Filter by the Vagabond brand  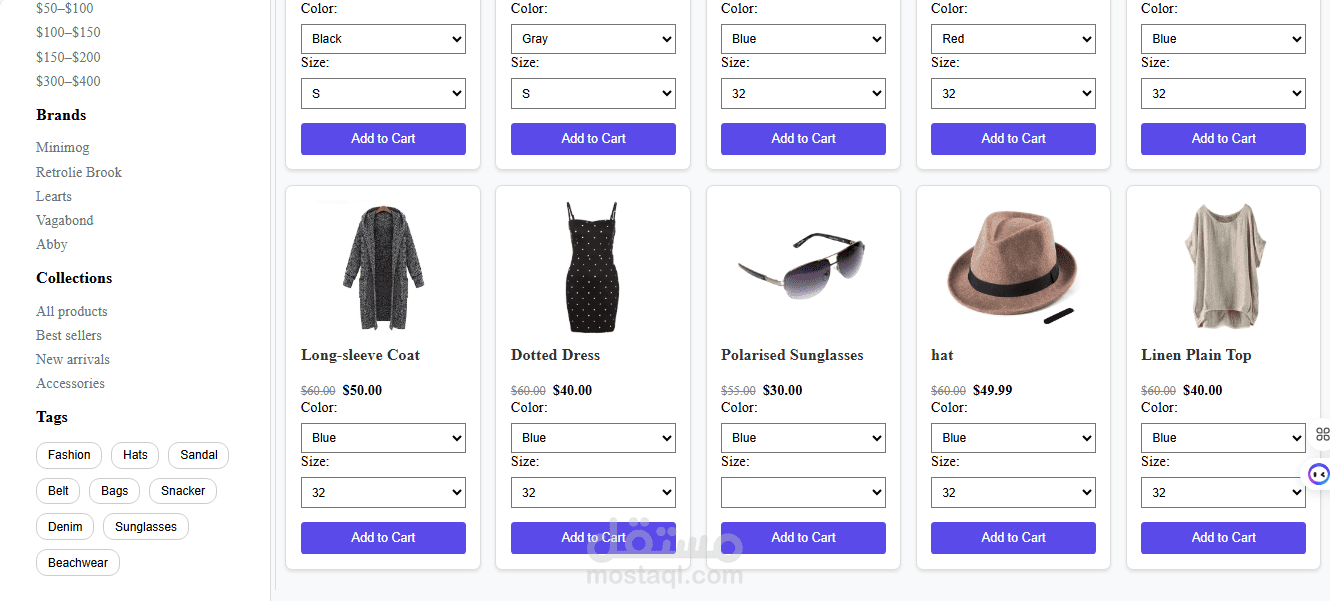click(65, 220)
